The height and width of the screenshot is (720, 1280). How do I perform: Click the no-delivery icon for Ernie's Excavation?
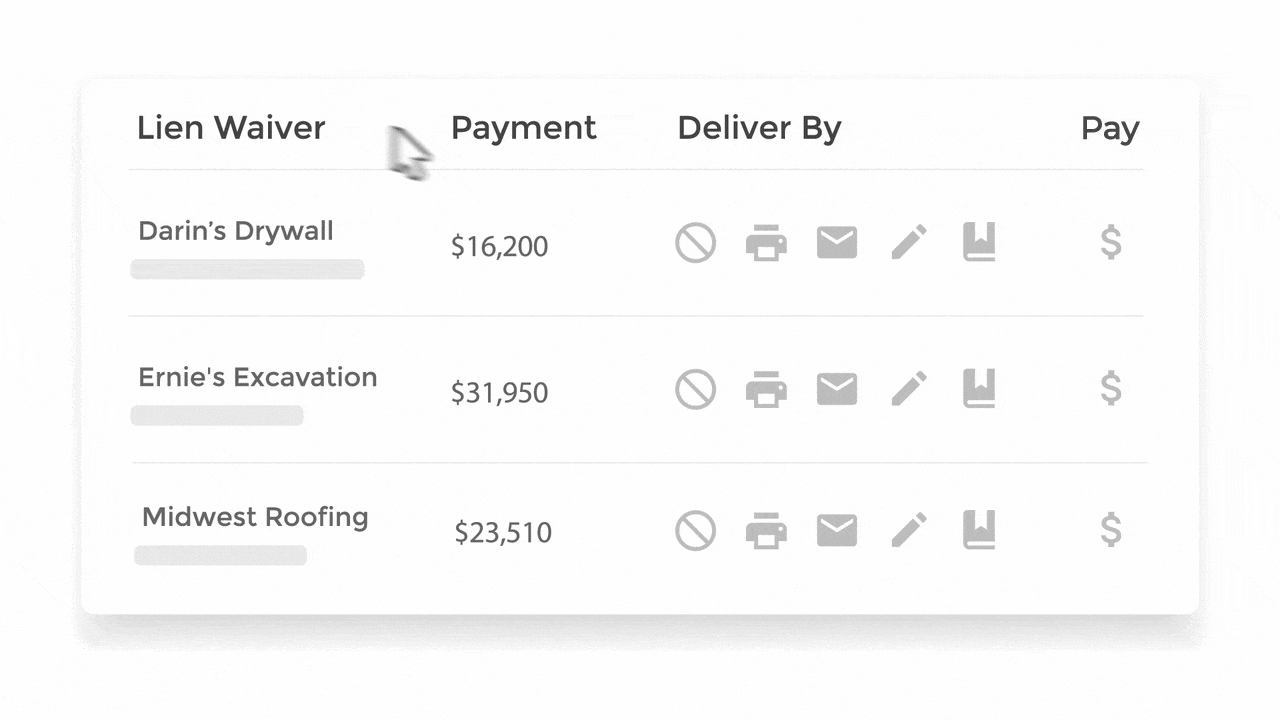coord(695,388)
